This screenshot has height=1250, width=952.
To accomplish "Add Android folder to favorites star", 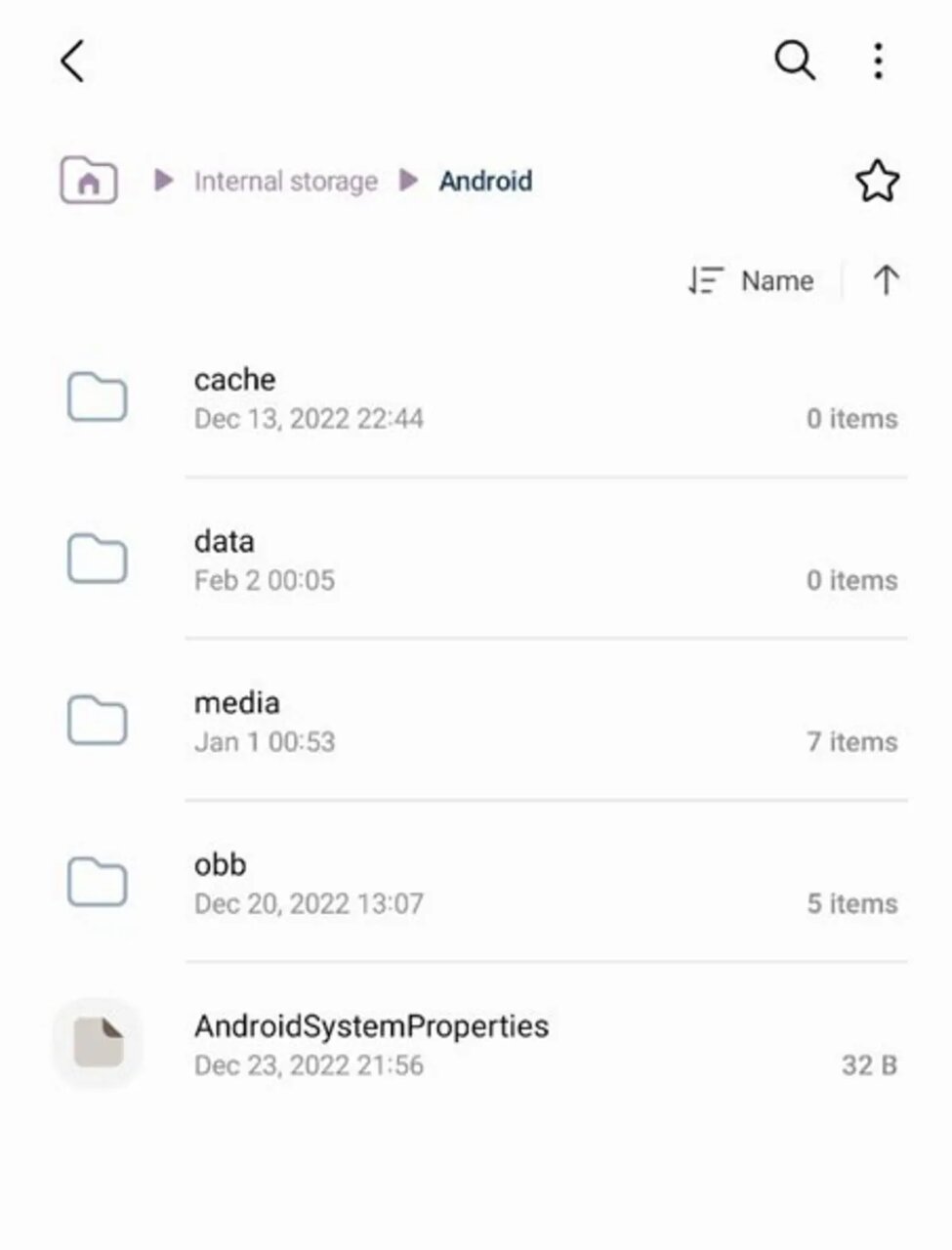I will pyautogui.click(x=877, y=181).
